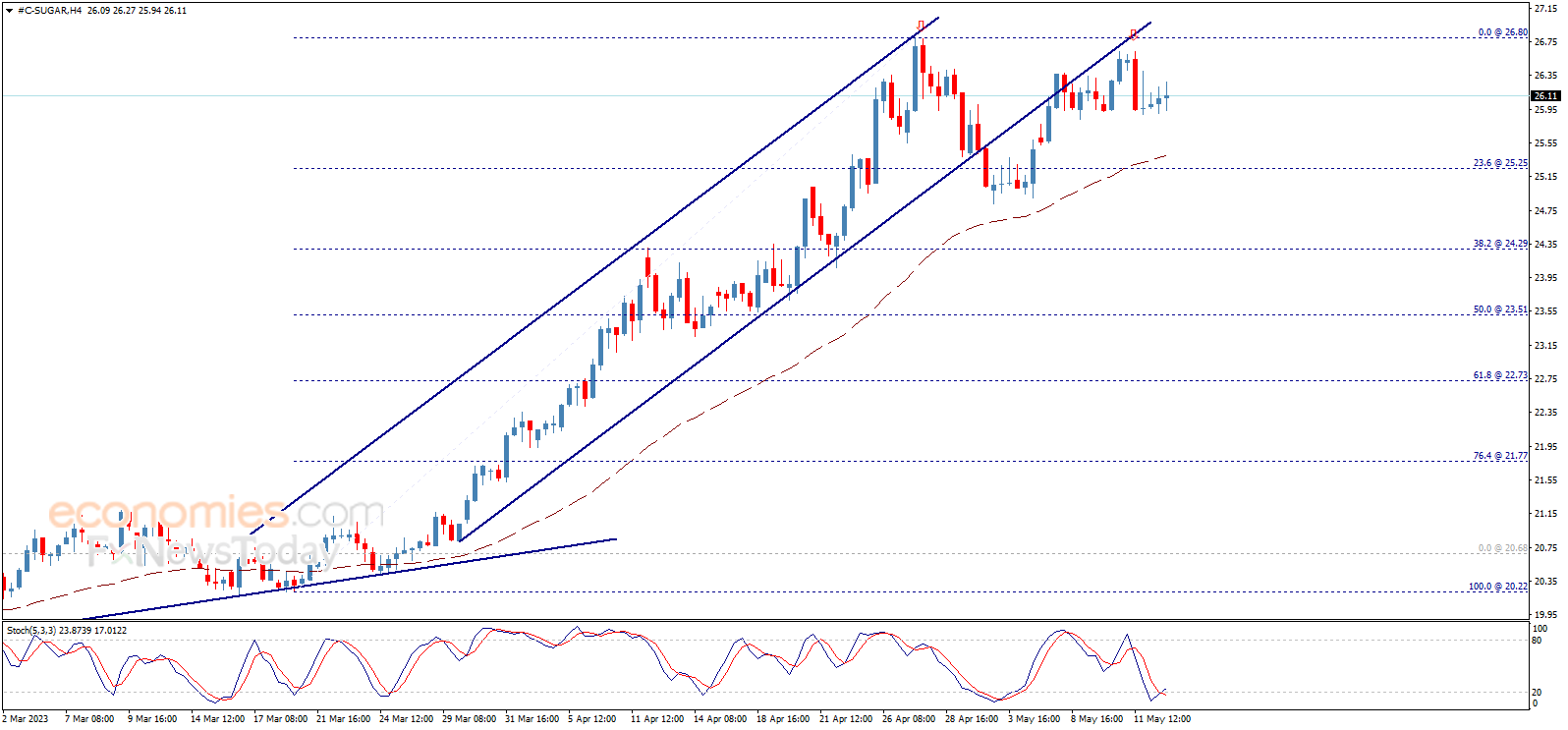The height and width of the screenshot is (730, 1568).
Task: Select the 14 Mar 12:00 time label
Action: 217,719
